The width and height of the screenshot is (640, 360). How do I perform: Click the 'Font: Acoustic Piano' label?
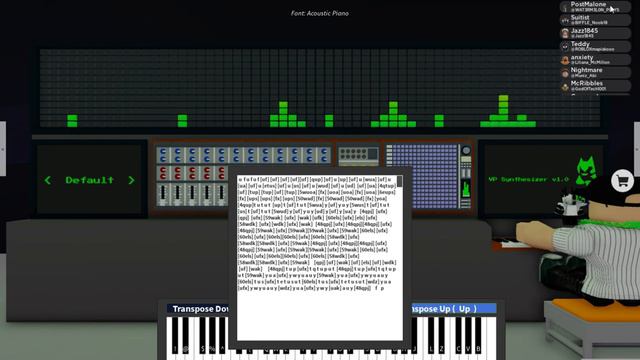coord(320,13)
